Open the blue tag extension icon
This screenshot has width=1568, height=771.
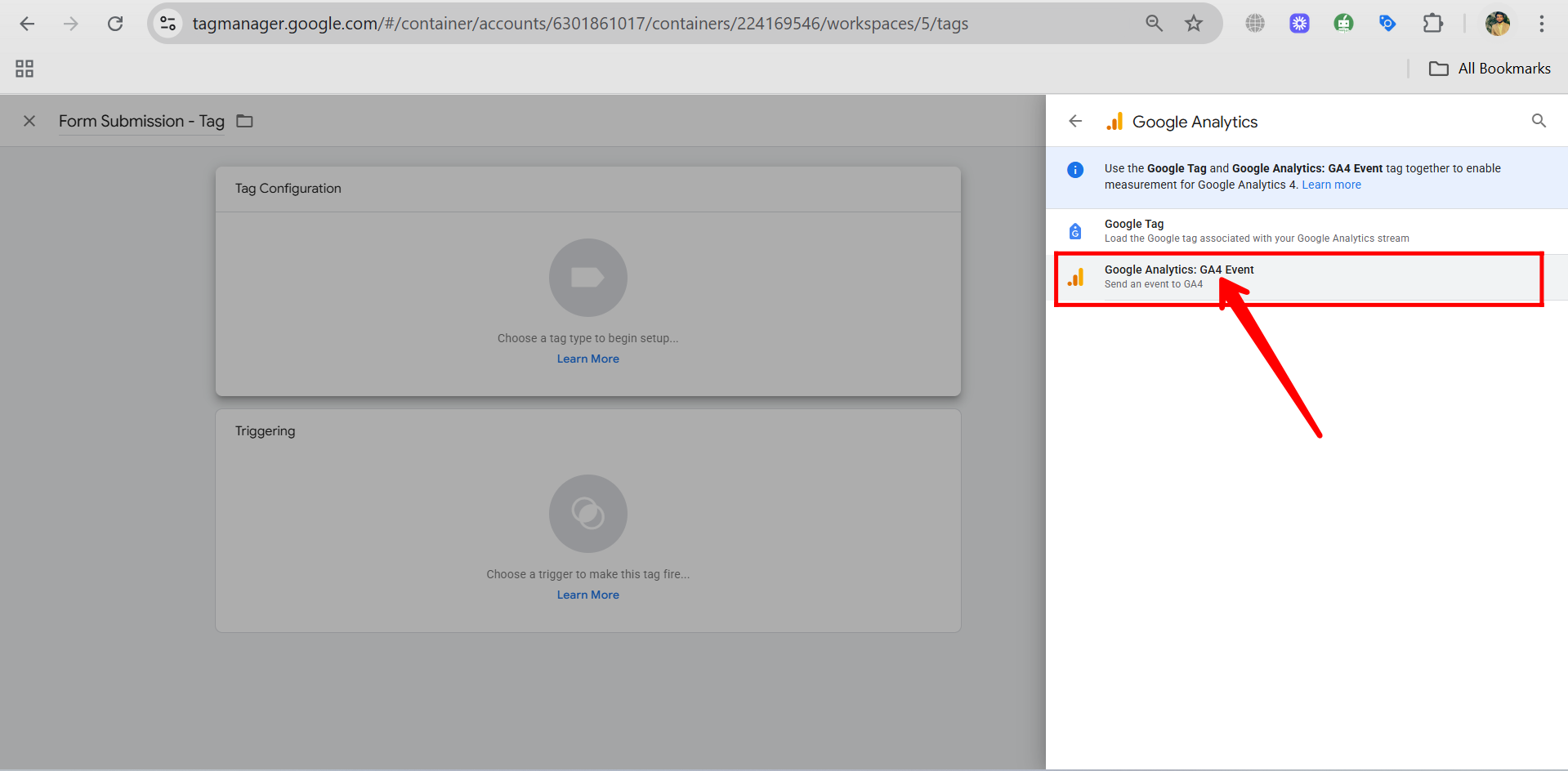(x=1387, y=24)
